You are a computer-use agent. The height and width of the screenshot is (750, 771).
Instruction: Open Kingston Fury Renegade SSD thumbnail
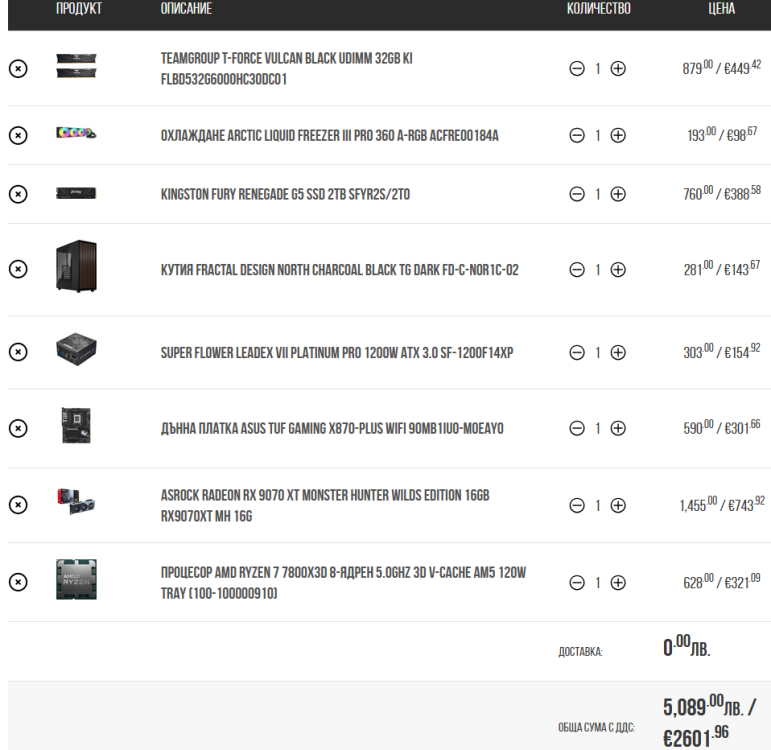(76, 193)
